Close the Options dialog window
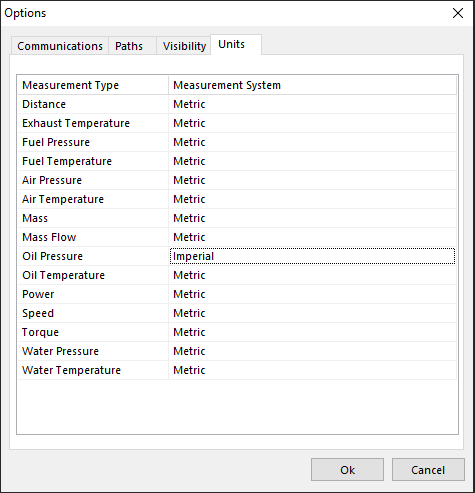Image resolution: width=475 pixels, height=493 pixels. point(458,13)
